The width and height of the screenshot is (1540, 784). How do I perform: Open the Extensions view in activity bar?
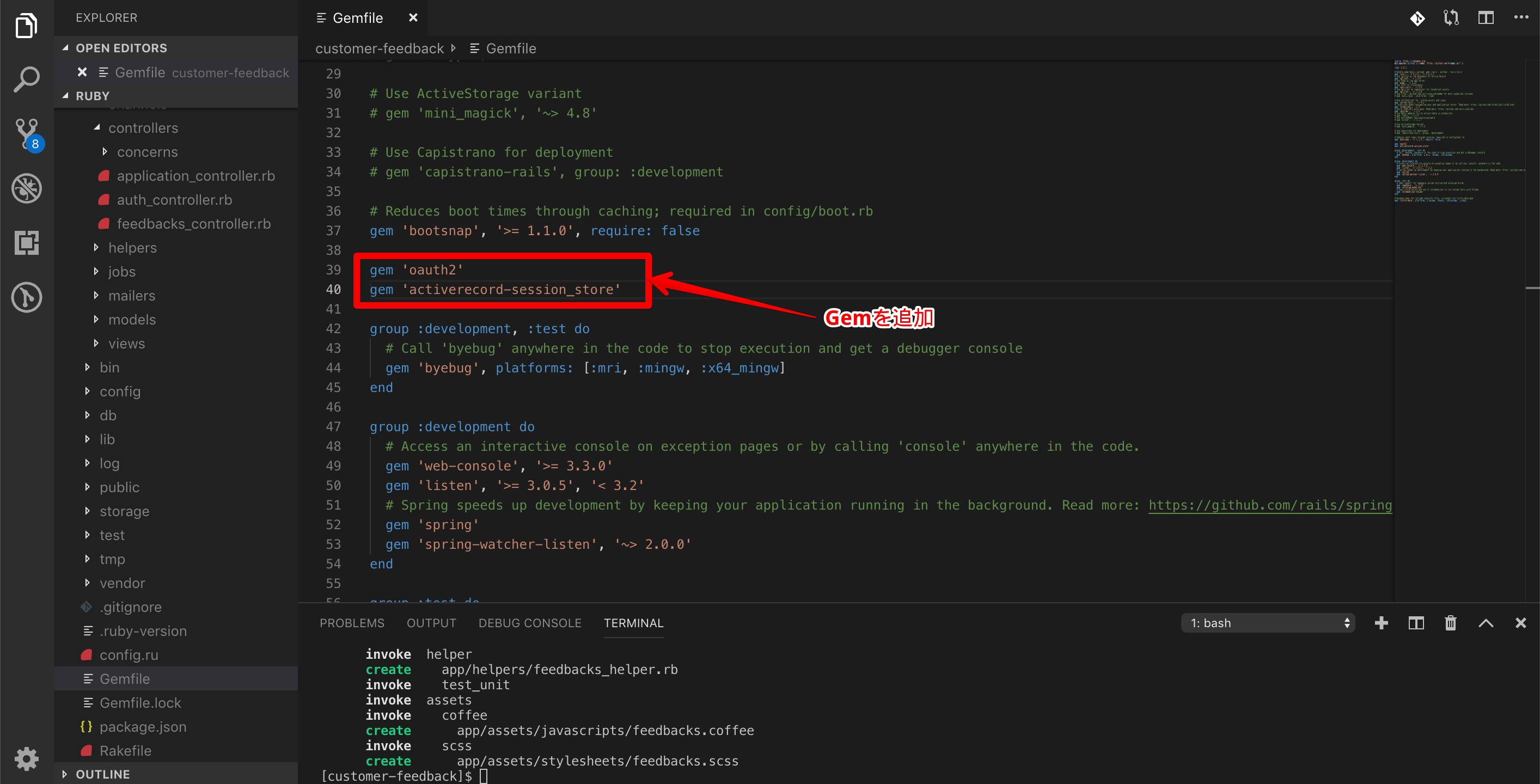[26, 243]
